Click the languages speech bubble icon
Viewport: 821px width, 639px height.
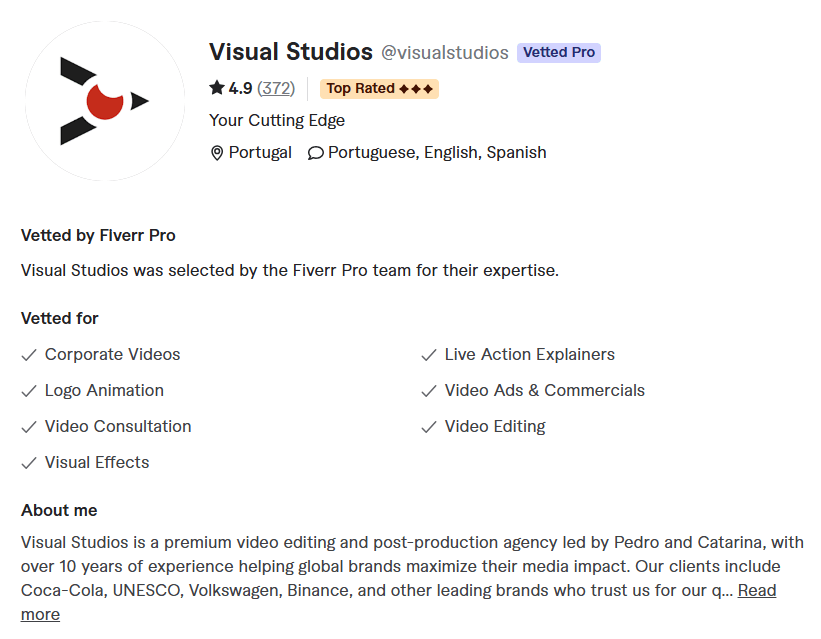pyautogui.click(x=316, y=153)
